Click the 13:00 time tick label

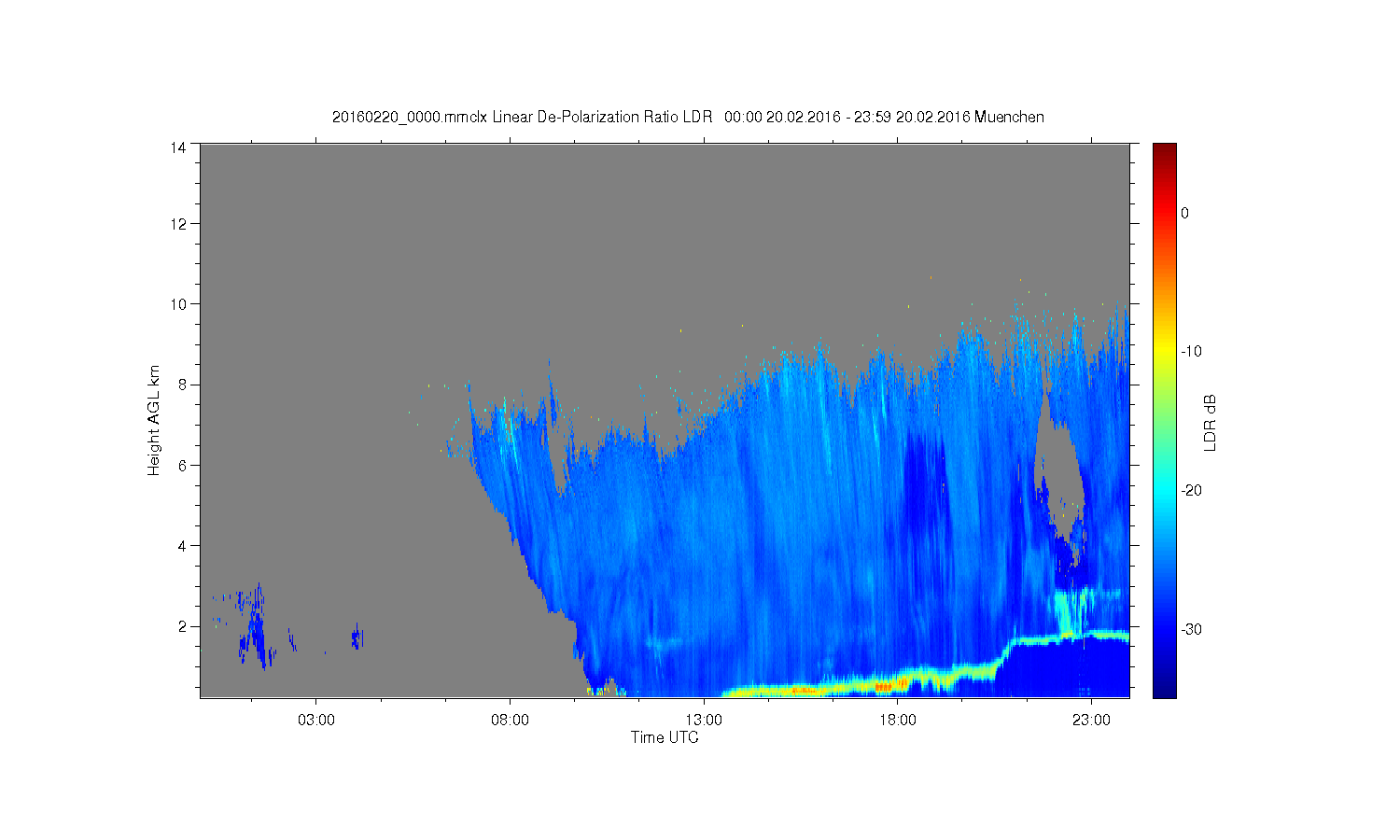click(704, 721)
